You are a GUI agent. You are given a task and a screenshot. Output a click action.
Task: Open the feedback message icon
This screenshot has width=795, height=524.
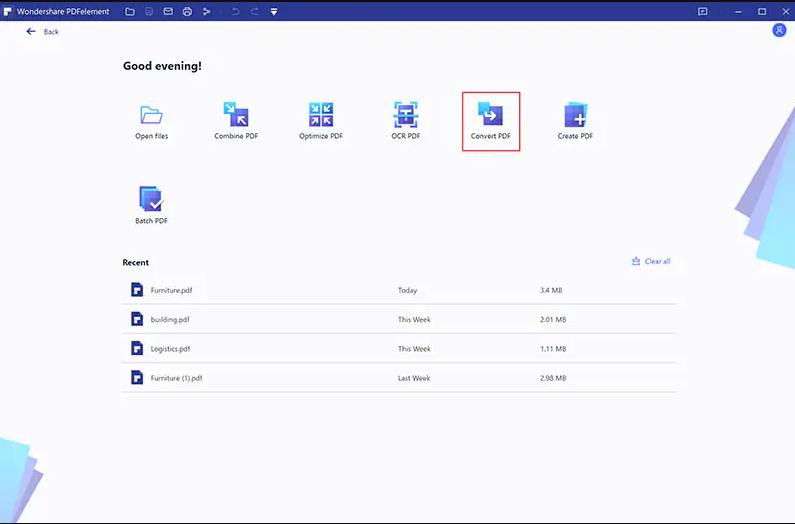click(703, 11)
